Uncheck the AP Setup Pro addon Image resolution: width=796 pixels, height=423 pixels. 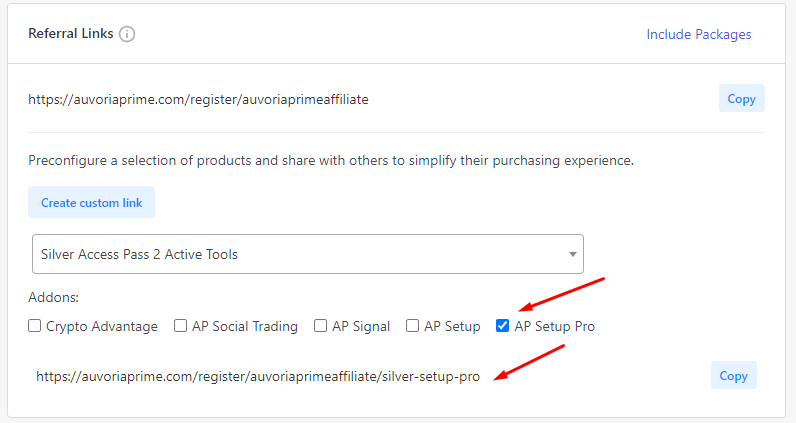pos(503,326)
